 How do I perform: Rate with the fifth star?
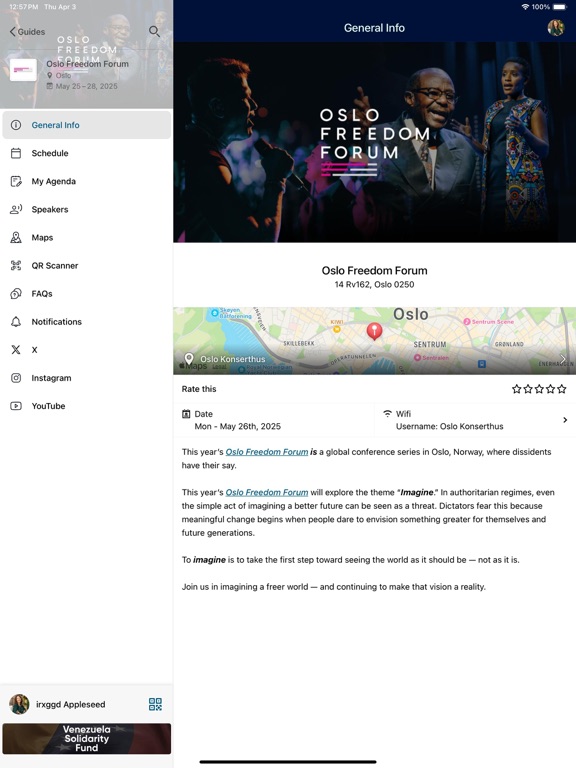pyautogui.click(x=562, y=389)
